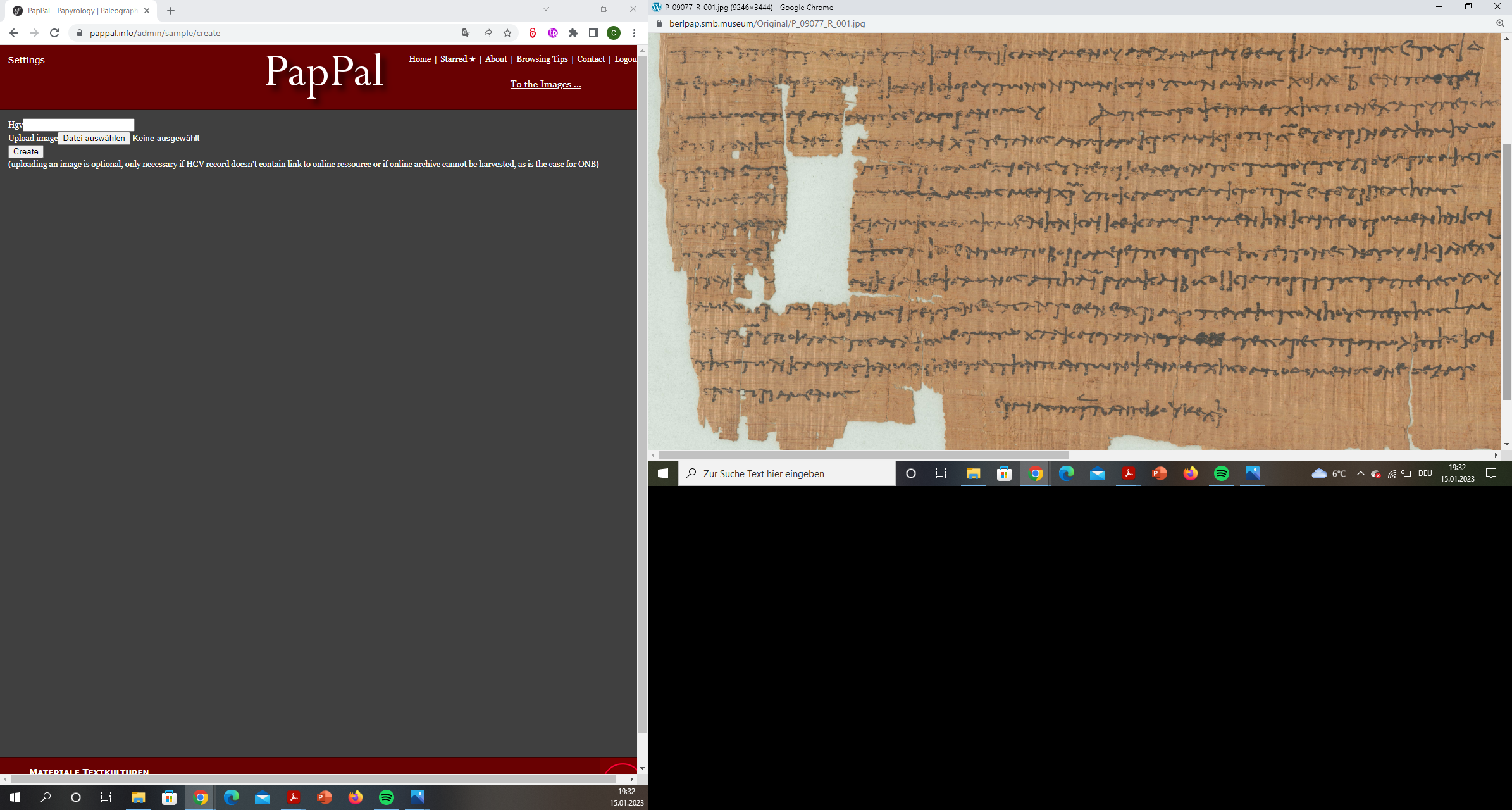This screenshot has width=1512, height=810.
Task: Click the Create button
Action: pos(26,152)
